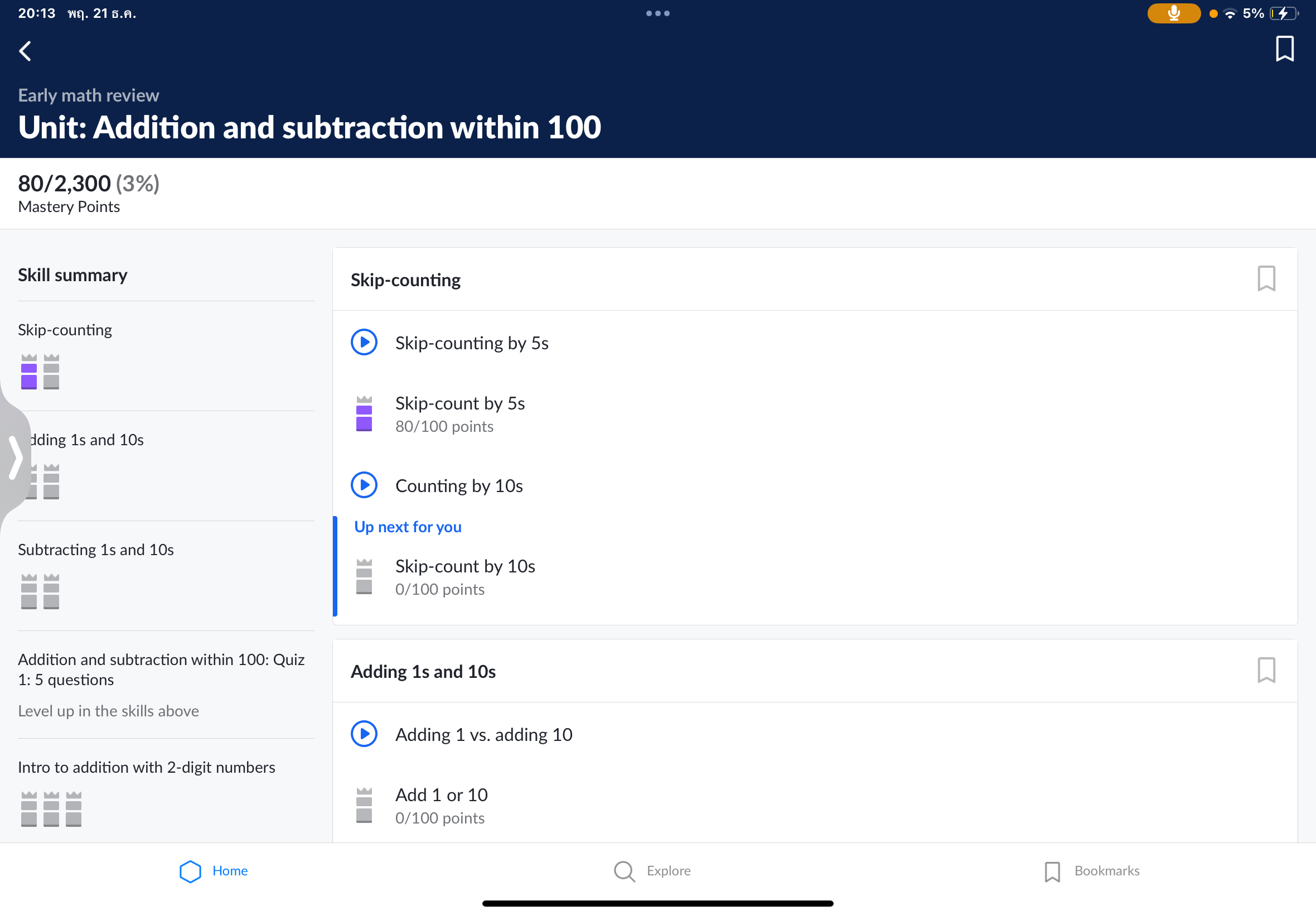This screenshot has height=915, width=1316.
Task: Open Skip-counting in Skill summary
Action: coord(65,330)
